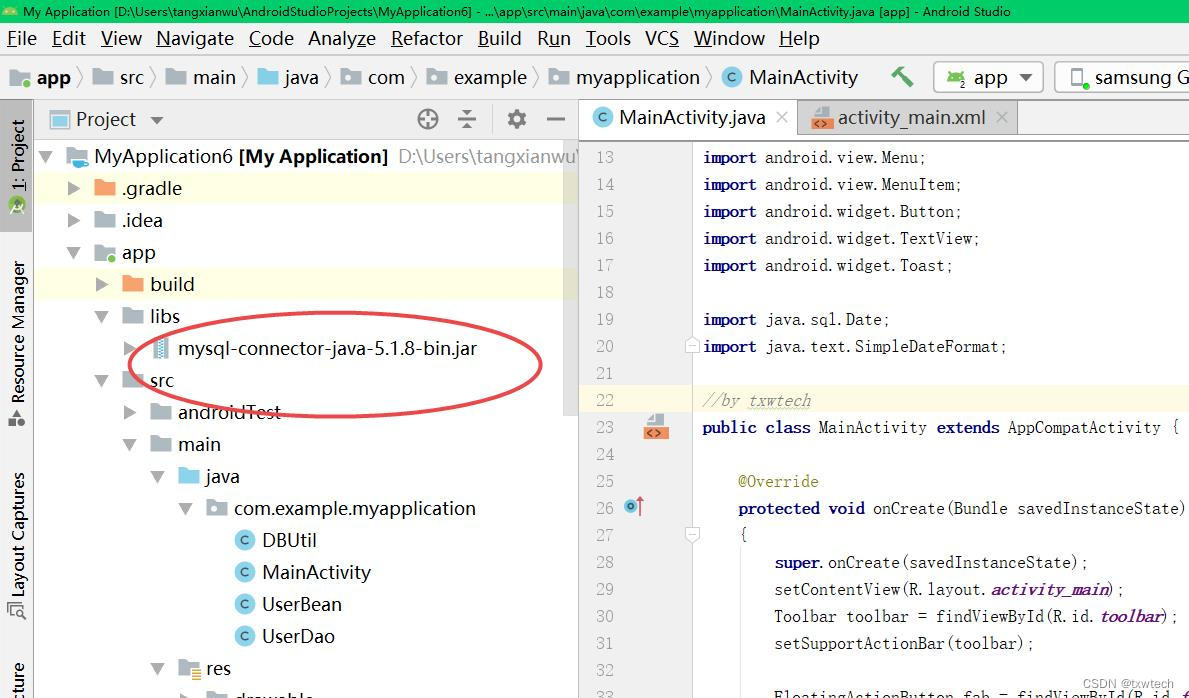This screenshot has height=698, width=1189.
Task: Open the File menu
Action: pyautogui.click(x=21, y=39)
